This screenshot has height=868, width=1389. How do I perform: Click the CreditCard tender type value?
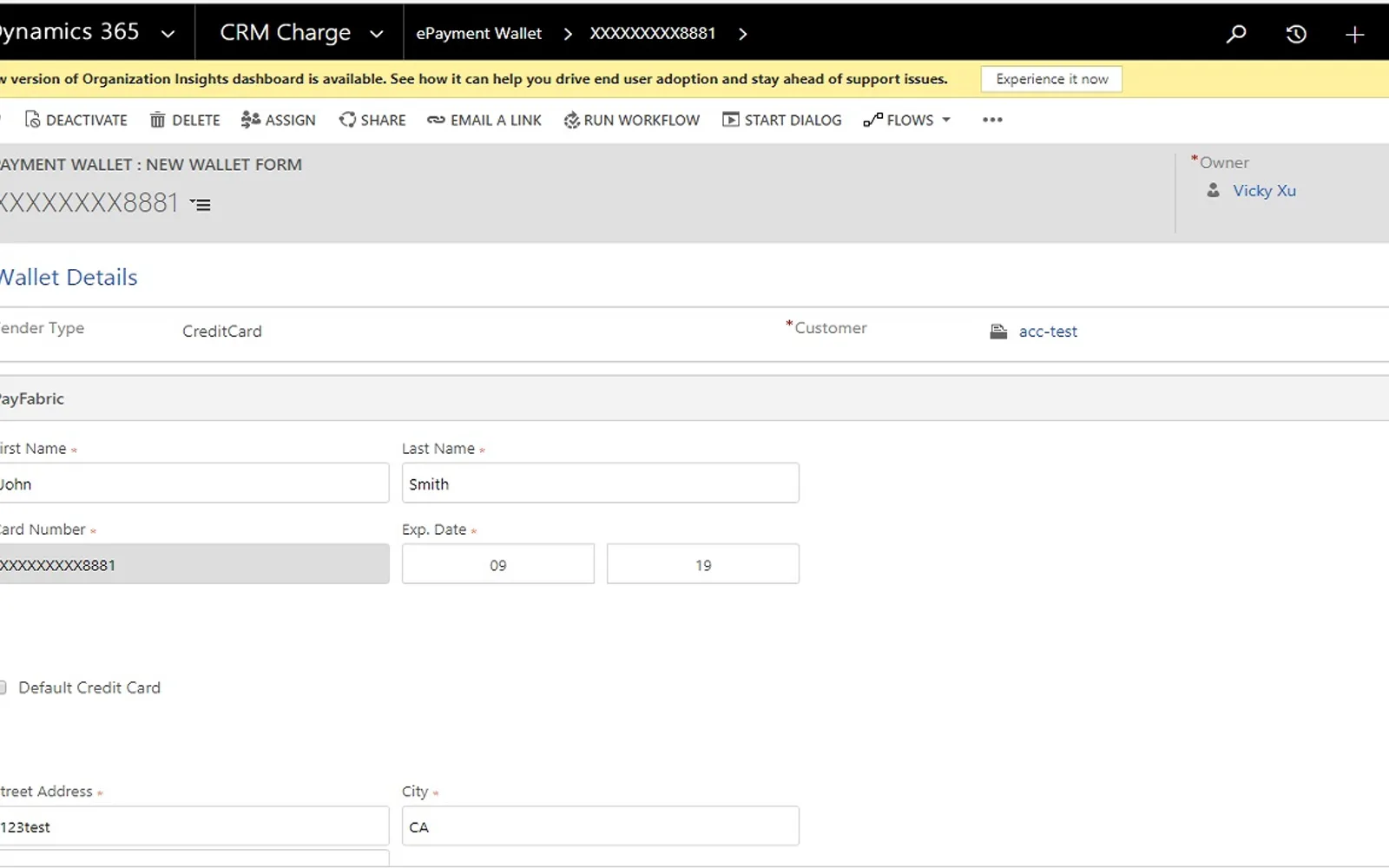pyautogui.click(x=222, y=332)
